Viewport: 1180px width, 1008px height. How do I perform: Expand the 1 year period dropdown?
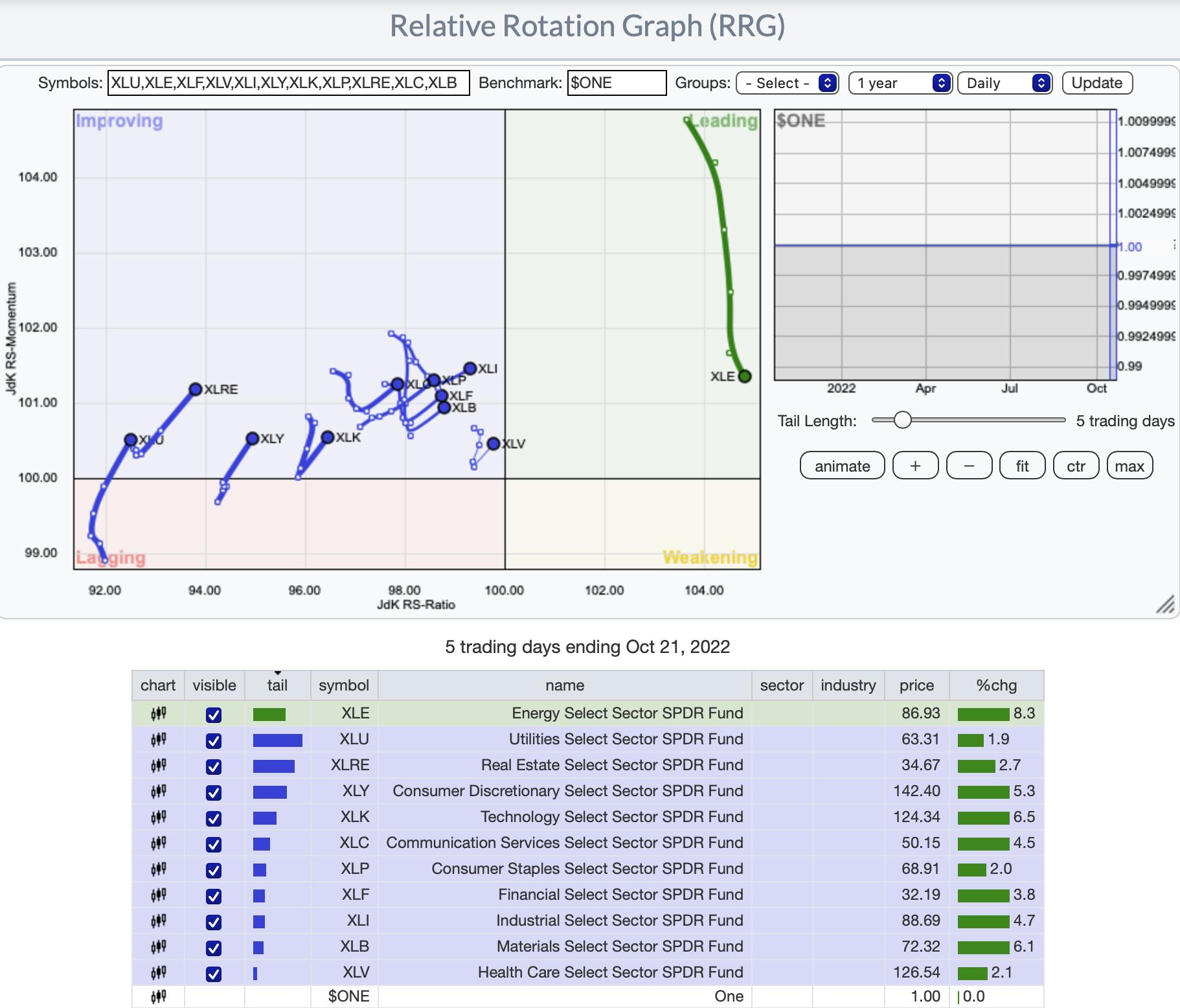coord(900,83)
